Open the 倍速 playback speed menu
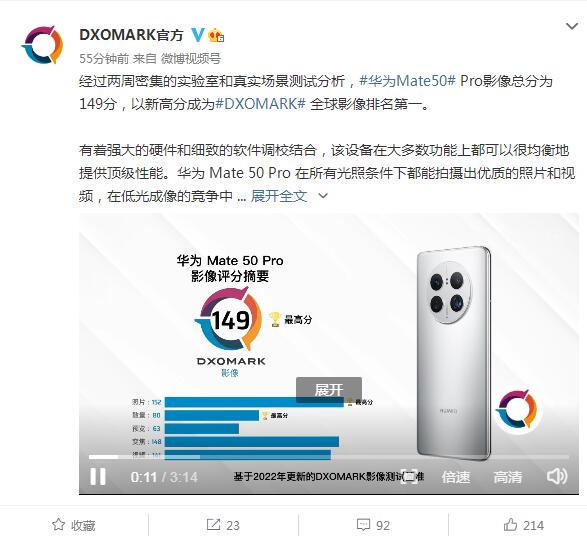The width and height of the screenshot is (587, 539). click(x=456, y=477)
